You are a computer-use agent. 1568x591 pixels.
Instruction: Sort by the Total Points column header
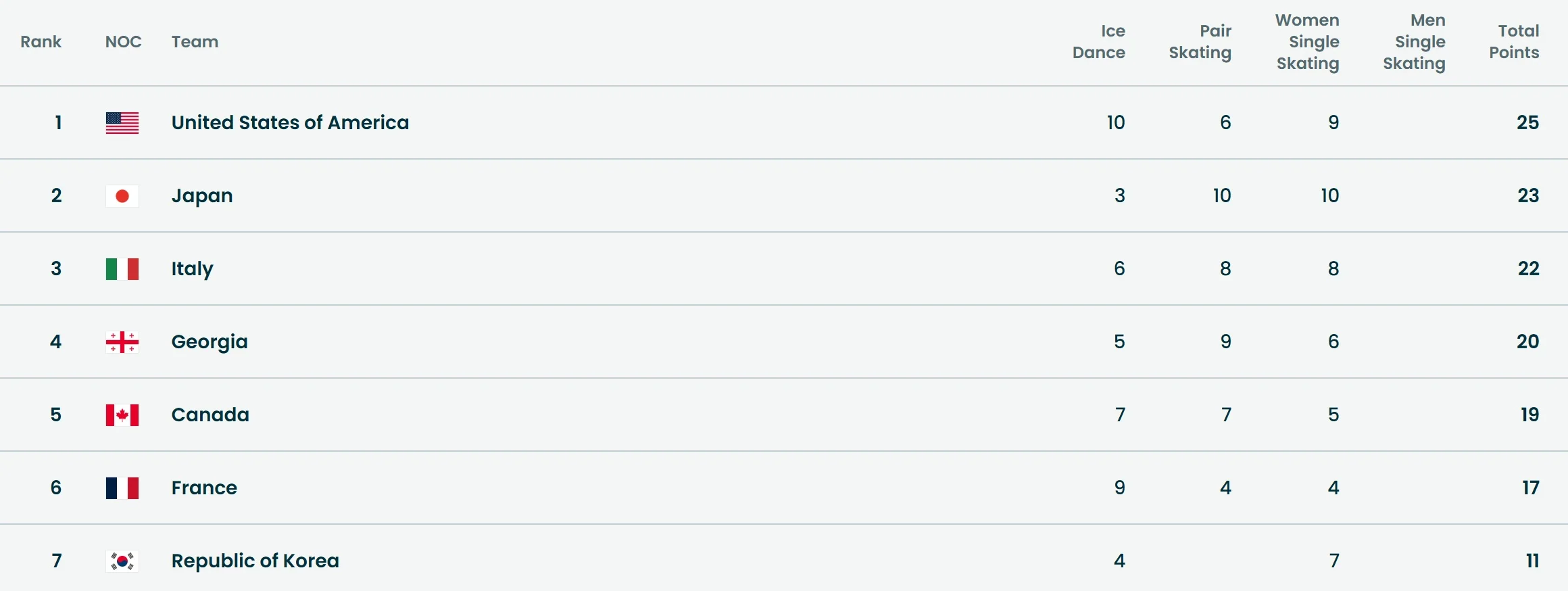(1514, 42)
